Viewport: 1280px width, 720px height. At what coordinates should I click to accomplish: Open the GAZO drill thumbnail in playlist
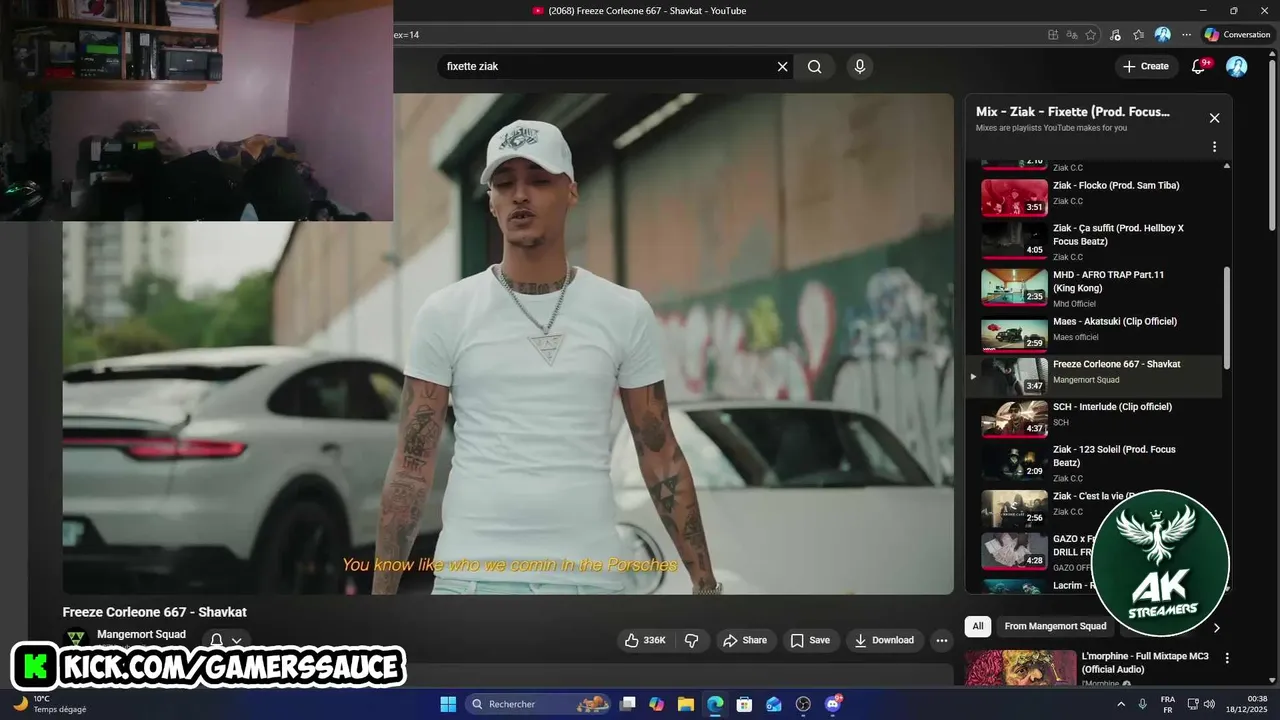[1014, 551]
